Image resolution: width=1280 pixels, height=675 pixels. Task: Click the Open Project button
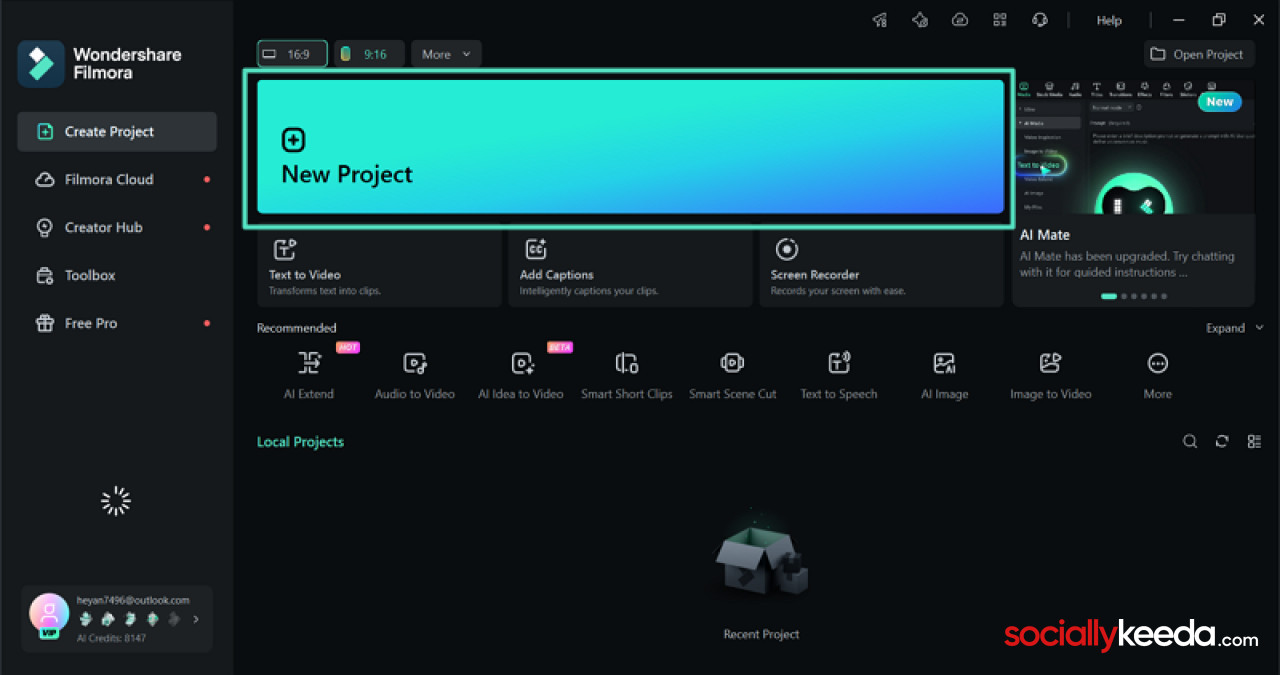coord(1198,54)
